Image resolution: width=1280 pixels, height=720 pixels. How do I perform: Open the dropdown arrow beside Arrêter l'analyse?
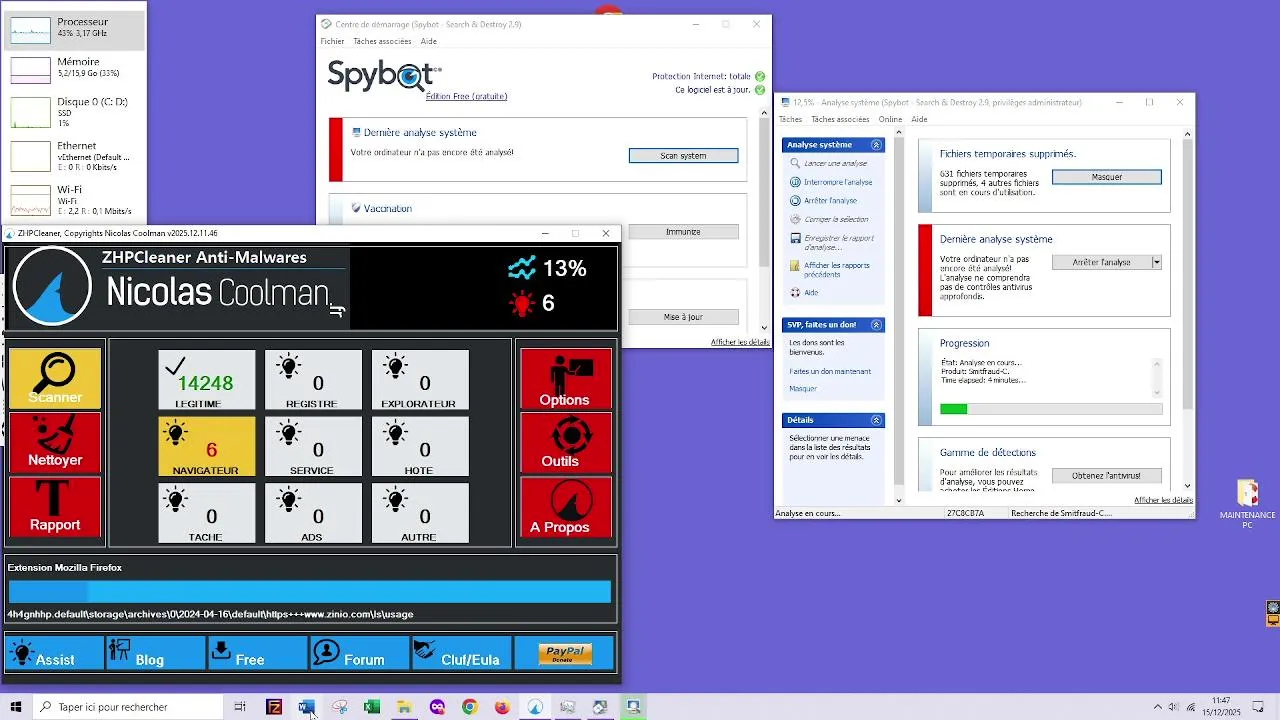(x=1156, y=262)
